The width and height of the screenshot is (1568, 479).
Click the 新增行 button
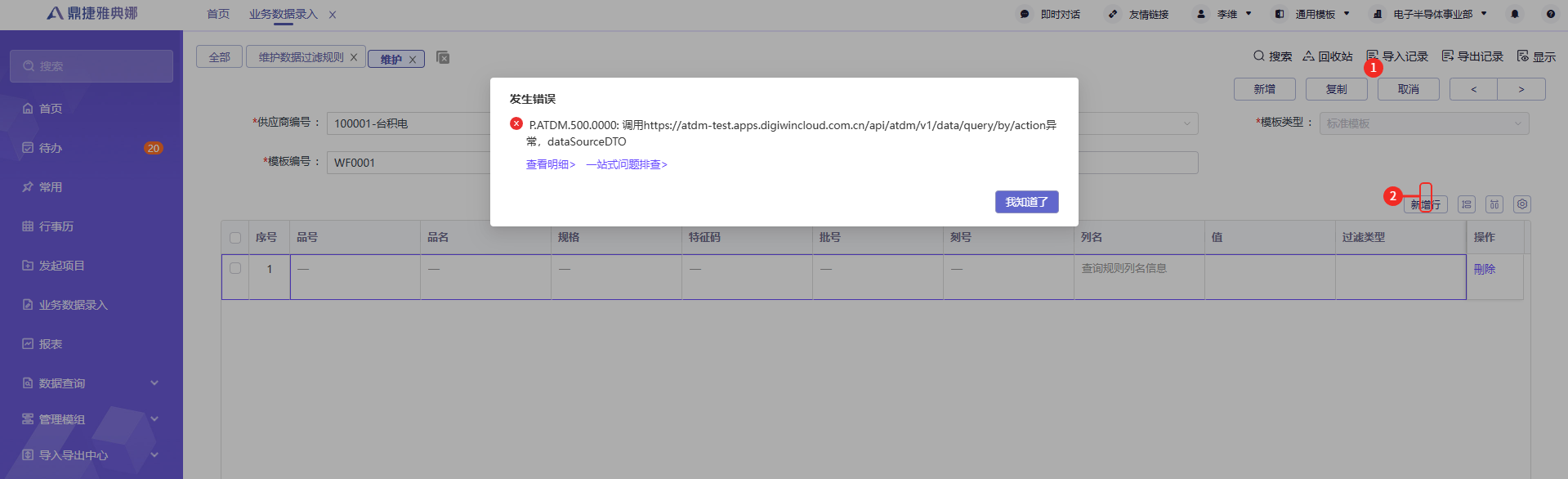coord(1426,204)
